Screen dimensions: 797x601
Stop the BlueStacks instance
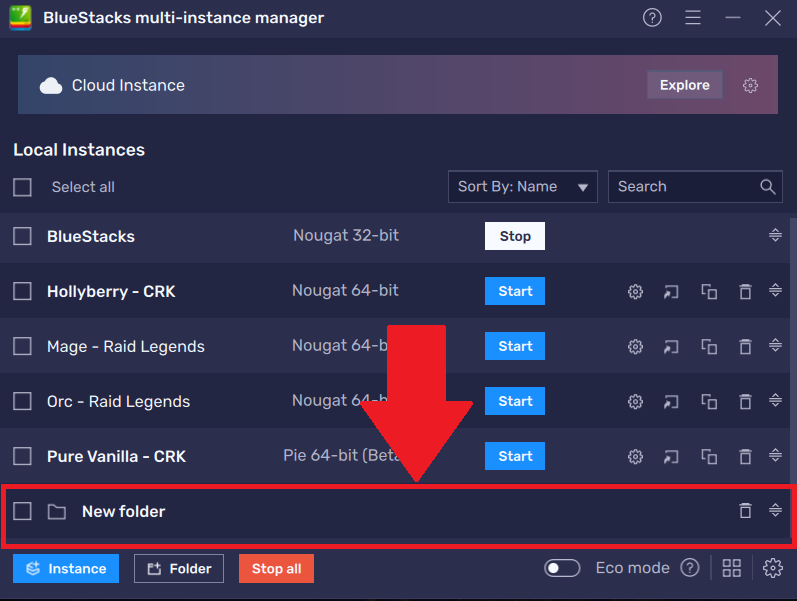[x=515, y=236]
